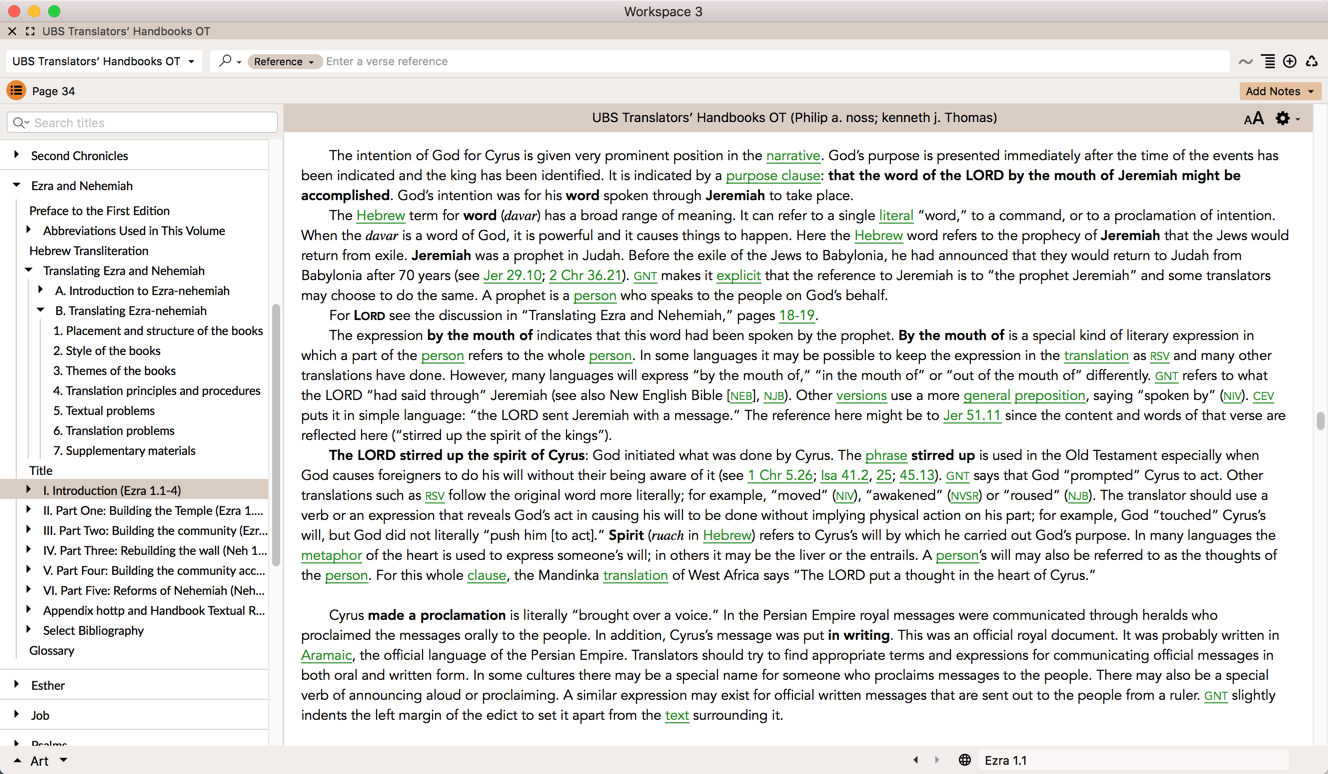Expand the Esther tree node
The image size is (1328, 774).
(x=16, y=685)
